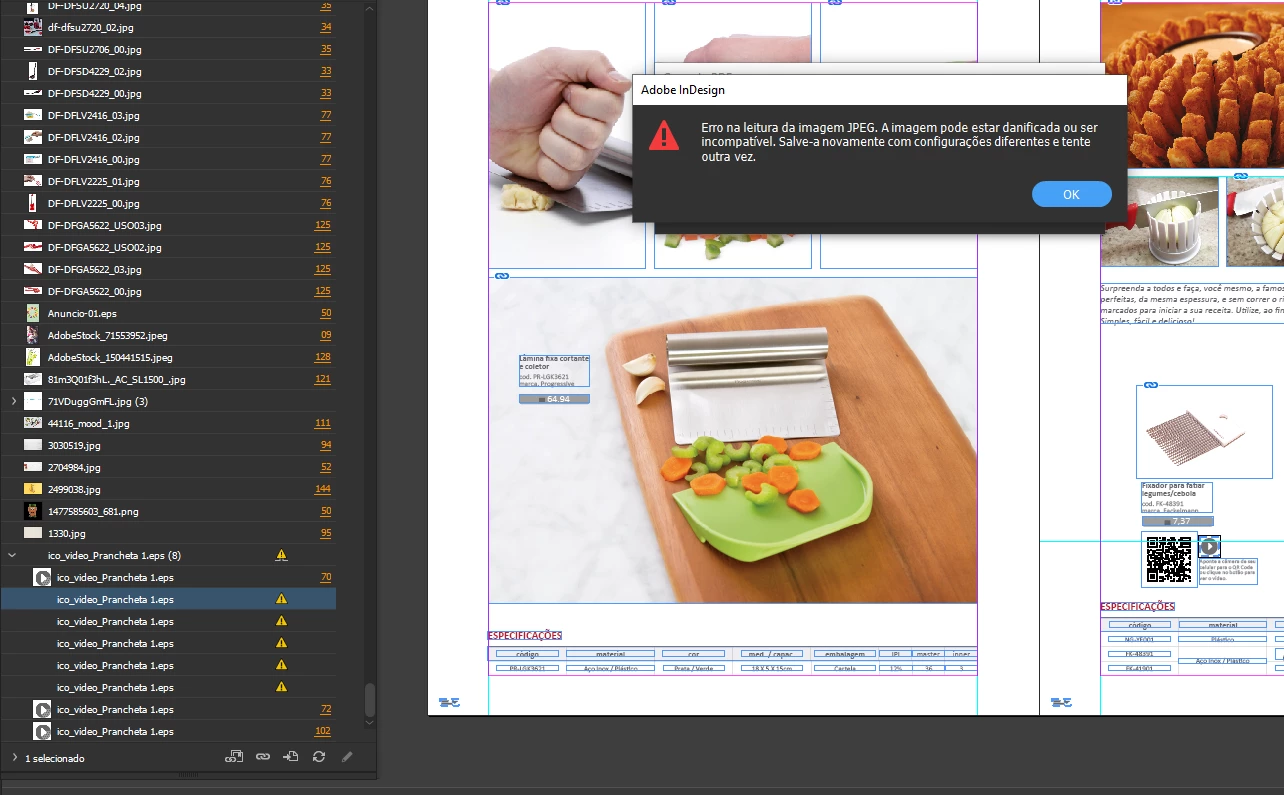Viewport: 1284px width, 795px height.
Task: Select 81m3Q01f3hL._AC_SL1500_.jpg link row
Action: (x=168, y=379)
